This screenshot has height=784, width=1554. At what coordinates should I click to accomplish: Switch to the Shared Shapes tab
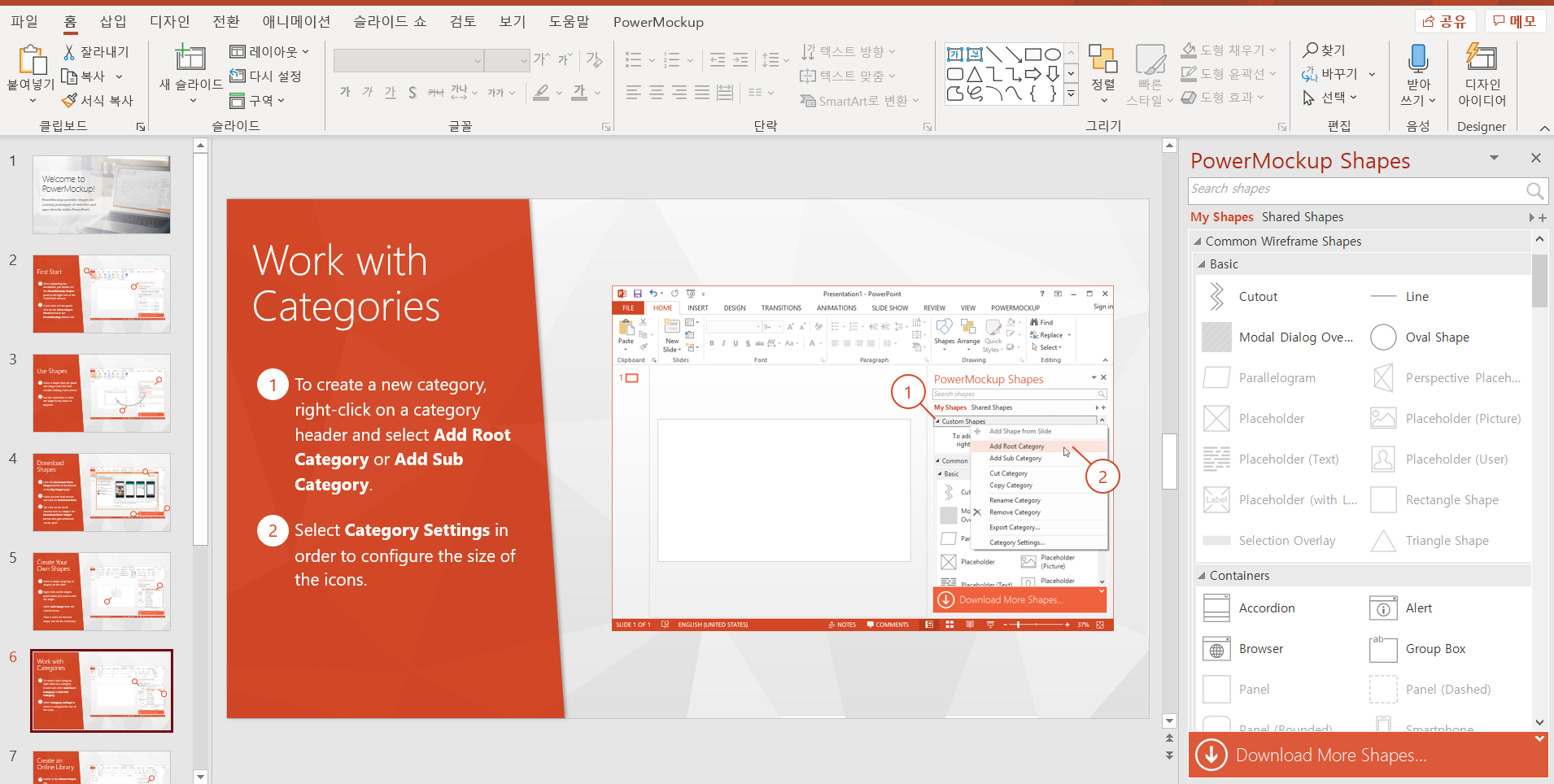pos(1302,217)
